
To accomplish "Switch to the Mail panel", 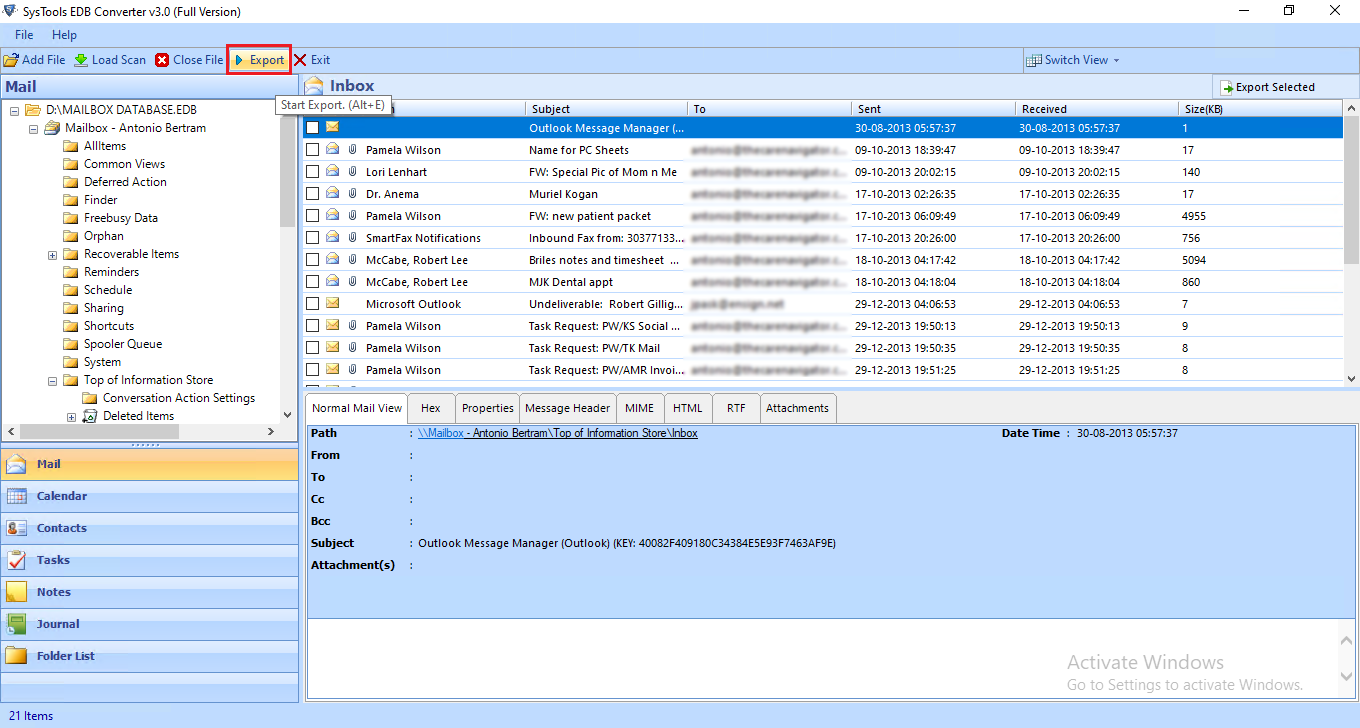I will click(150, 464).
